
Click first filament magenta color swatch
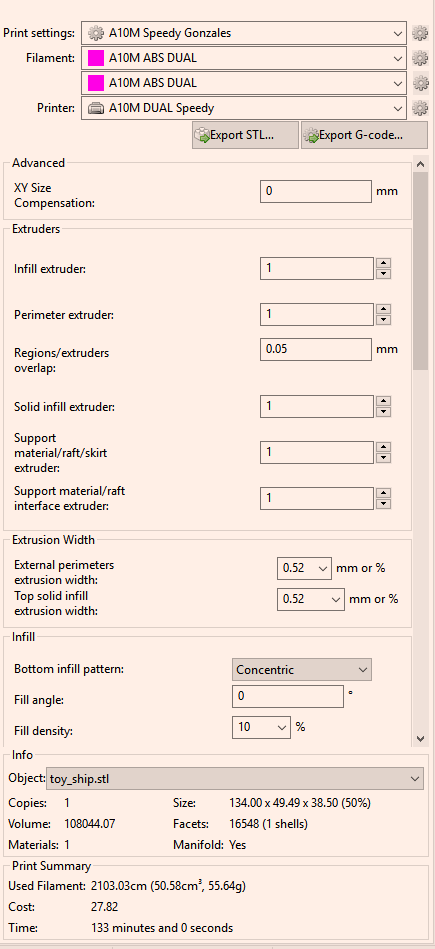tap(96, 58)
